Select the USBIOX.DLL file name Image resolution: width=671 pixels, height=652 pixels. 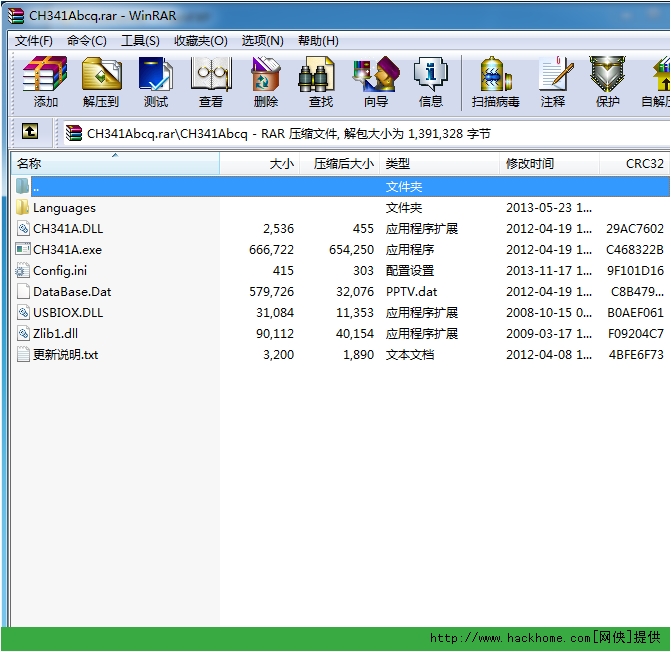pyautogui.click(x=68, y=312)
